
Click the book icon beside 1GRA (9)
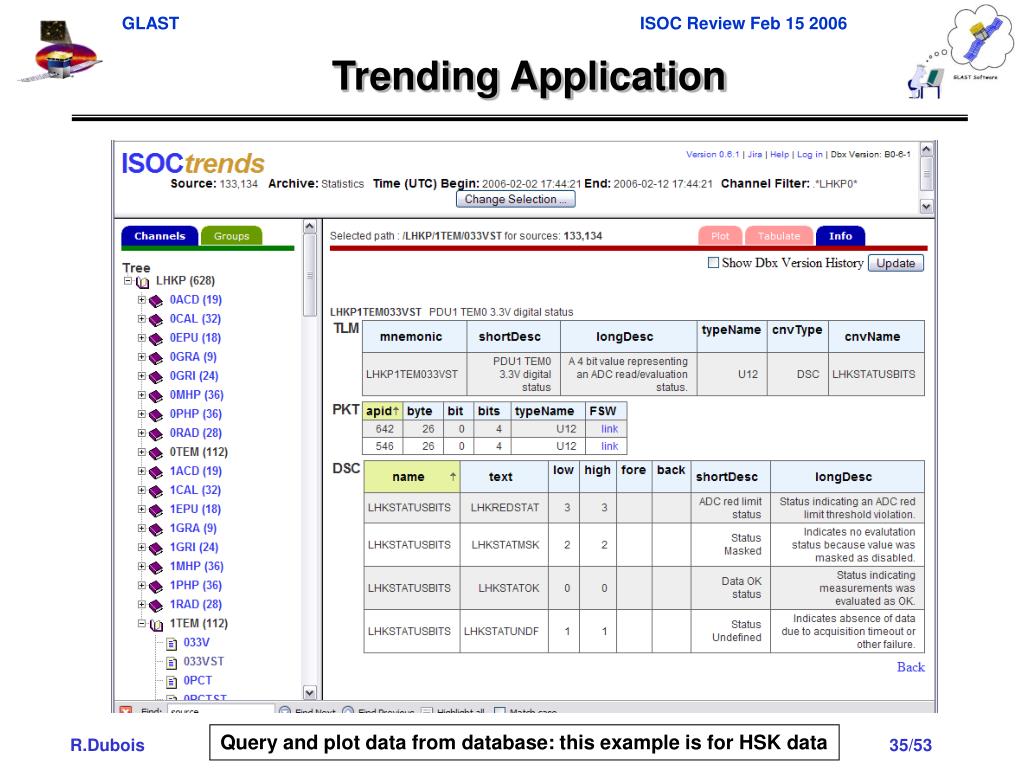(x=155, y=529)
